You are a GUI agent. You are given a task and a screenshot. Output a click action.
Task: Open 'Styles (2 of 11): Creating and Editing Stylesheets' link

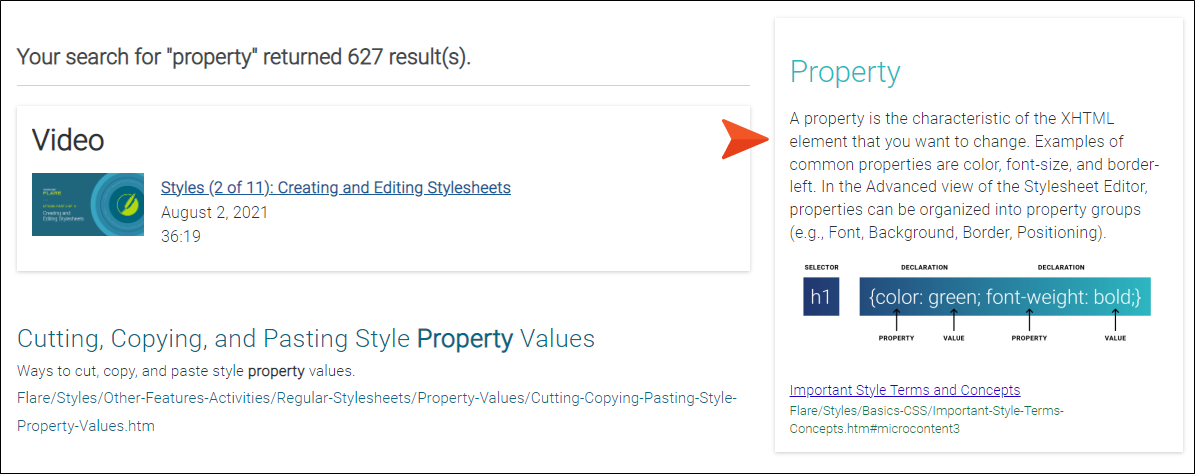[x=335, y=187]
